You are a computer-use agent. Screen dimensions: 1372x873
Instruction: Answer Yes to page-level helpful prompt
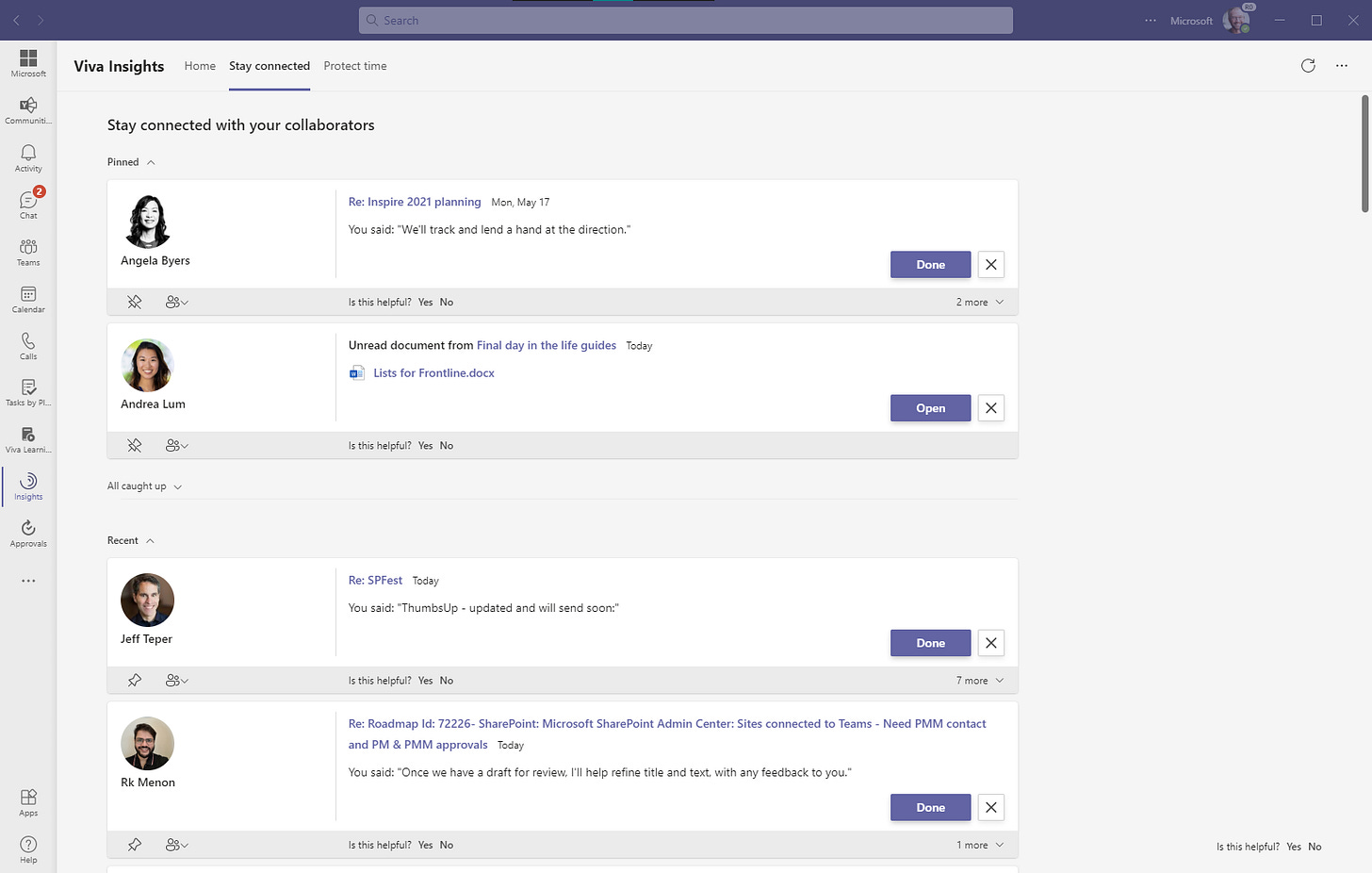pos(1294,847)
